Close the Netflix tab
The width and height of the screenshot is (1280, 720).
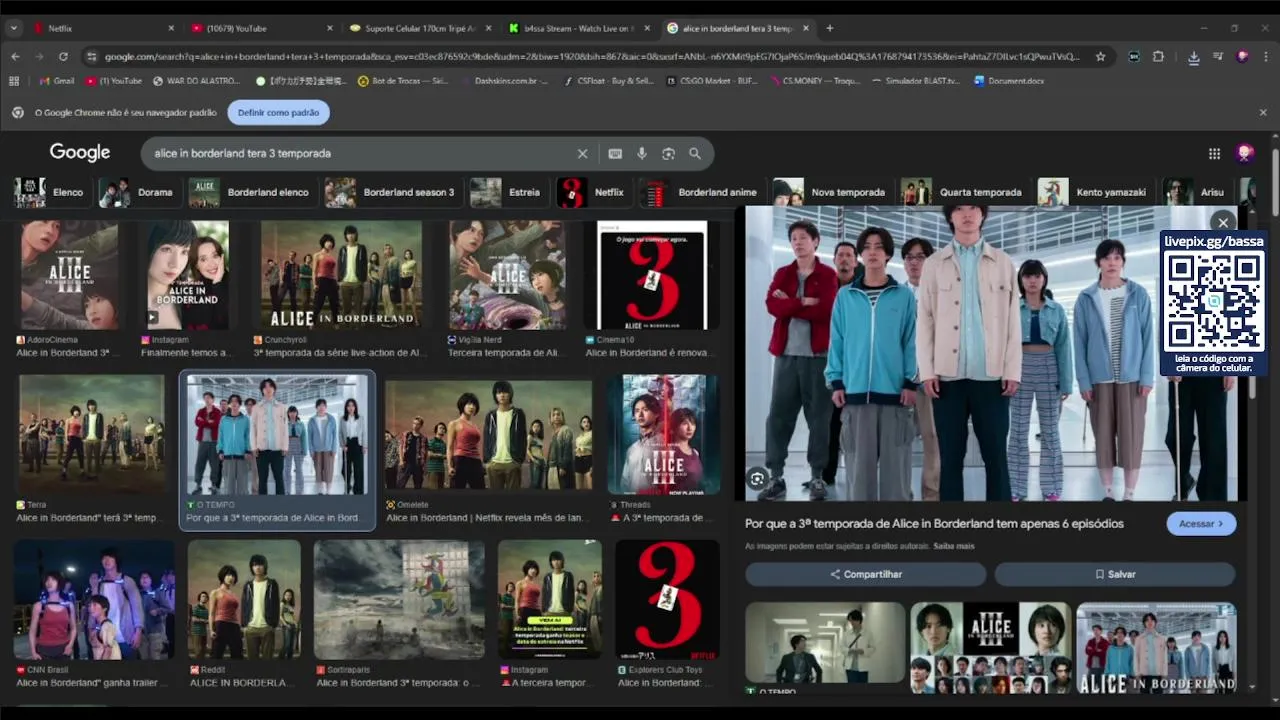171,28
